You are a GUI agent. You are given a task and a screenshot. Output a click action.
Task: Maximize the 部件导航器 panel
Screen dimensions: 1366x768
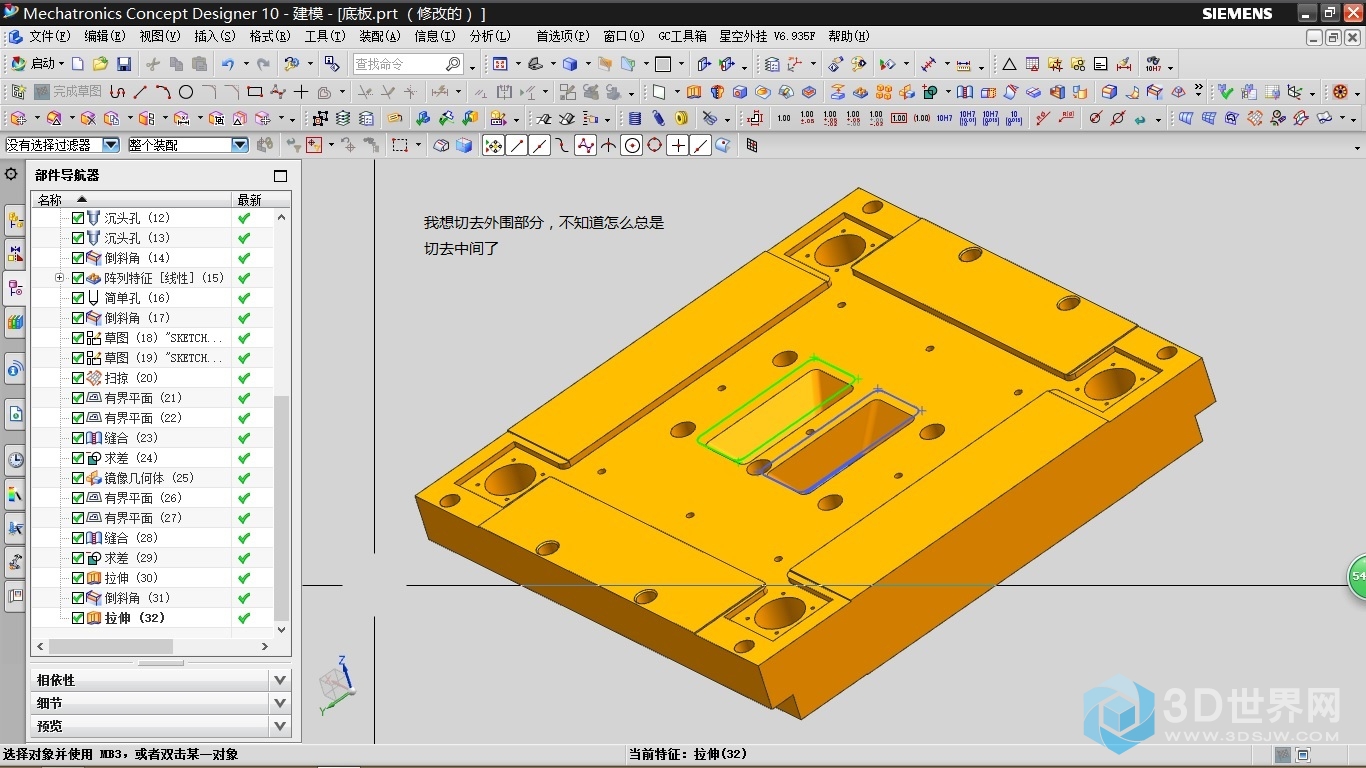click(x=280, y=175)
